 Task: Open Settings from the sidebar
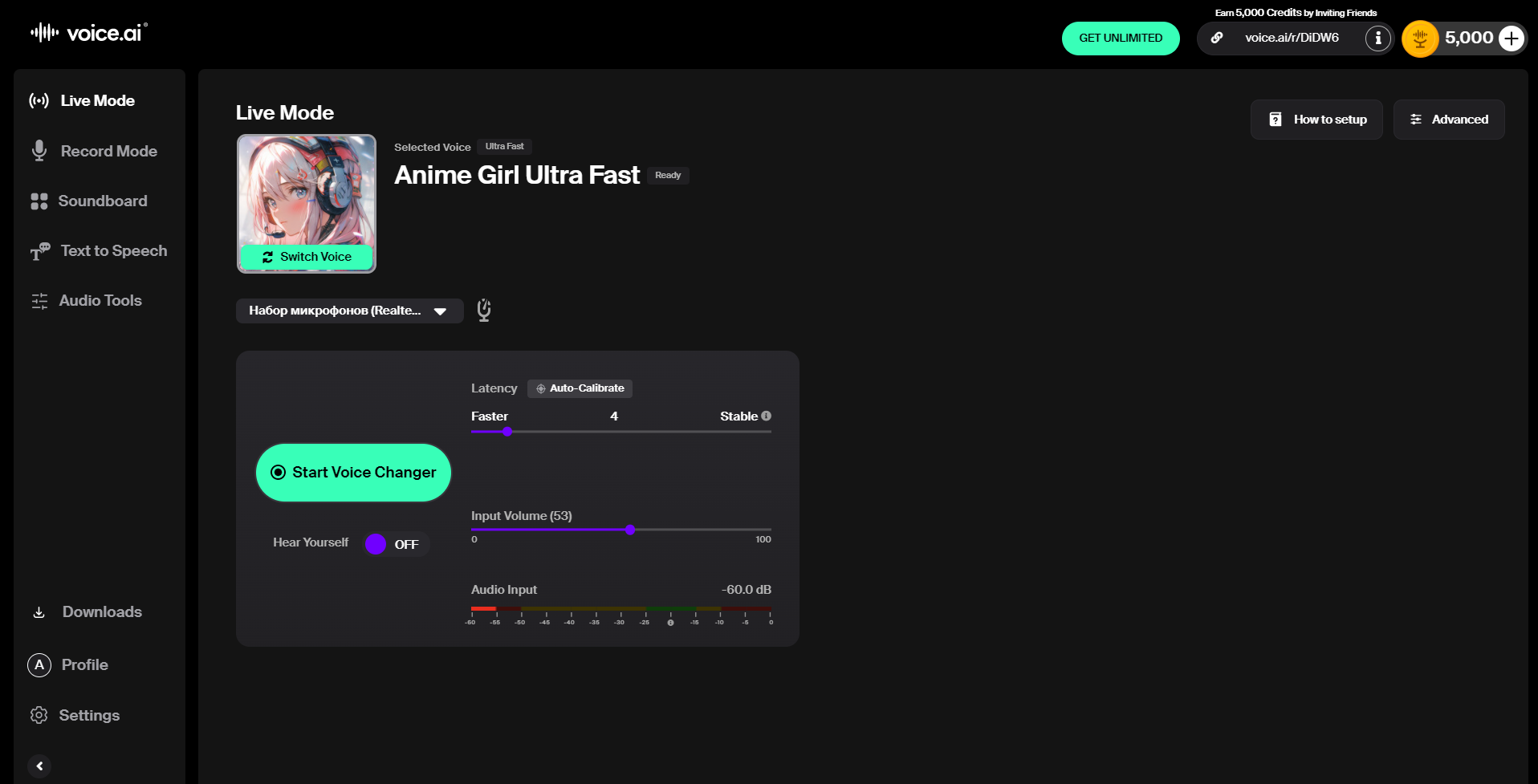tap(75, 715)
